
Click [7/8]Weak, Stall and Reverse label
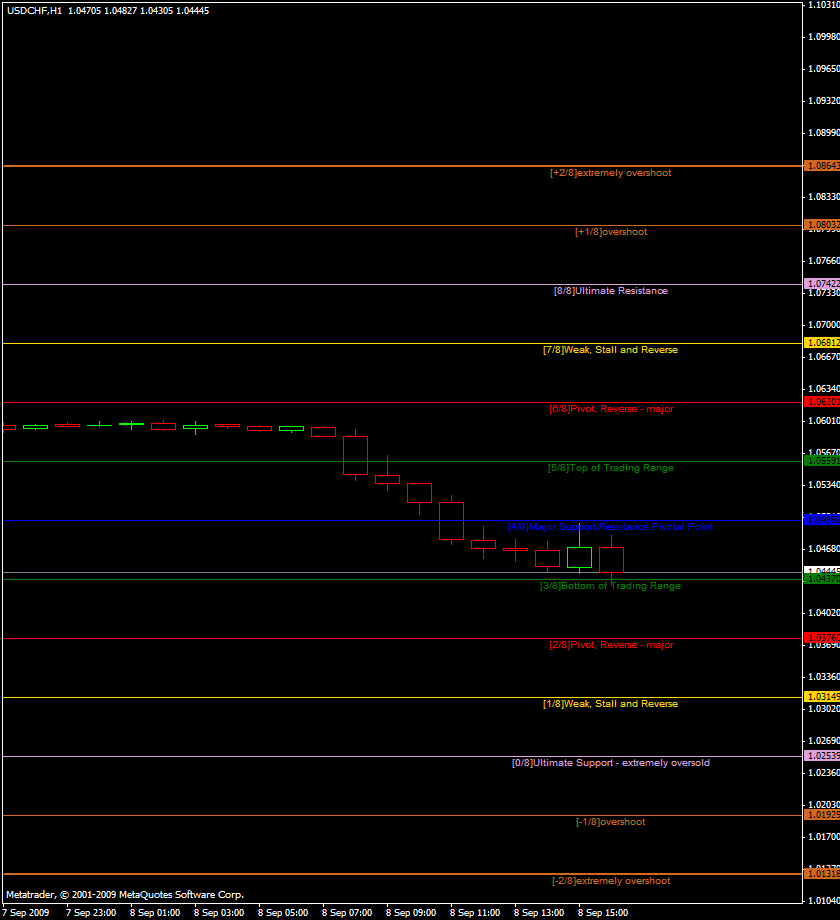click(x=611, y=350)
